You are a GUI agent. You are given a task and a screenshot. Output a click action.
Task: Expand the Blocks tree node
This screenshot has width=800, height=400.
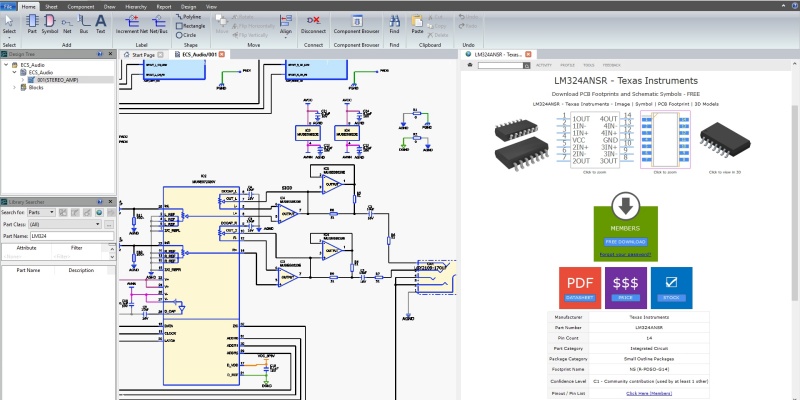[15, 87]
